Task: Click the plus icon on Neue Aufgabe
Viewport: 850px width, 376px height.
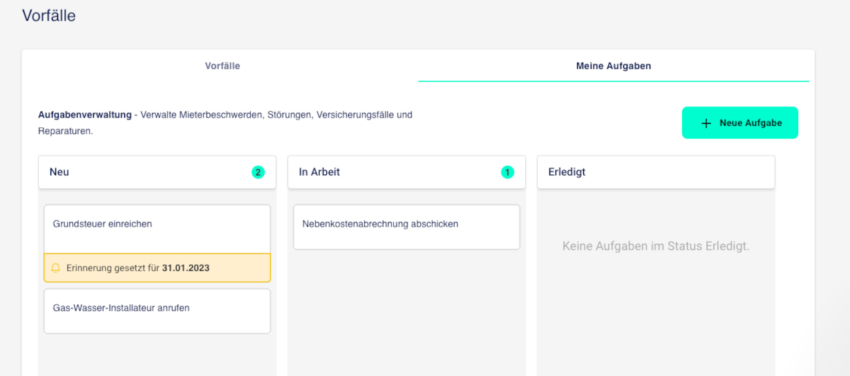Action: [706, 124]
